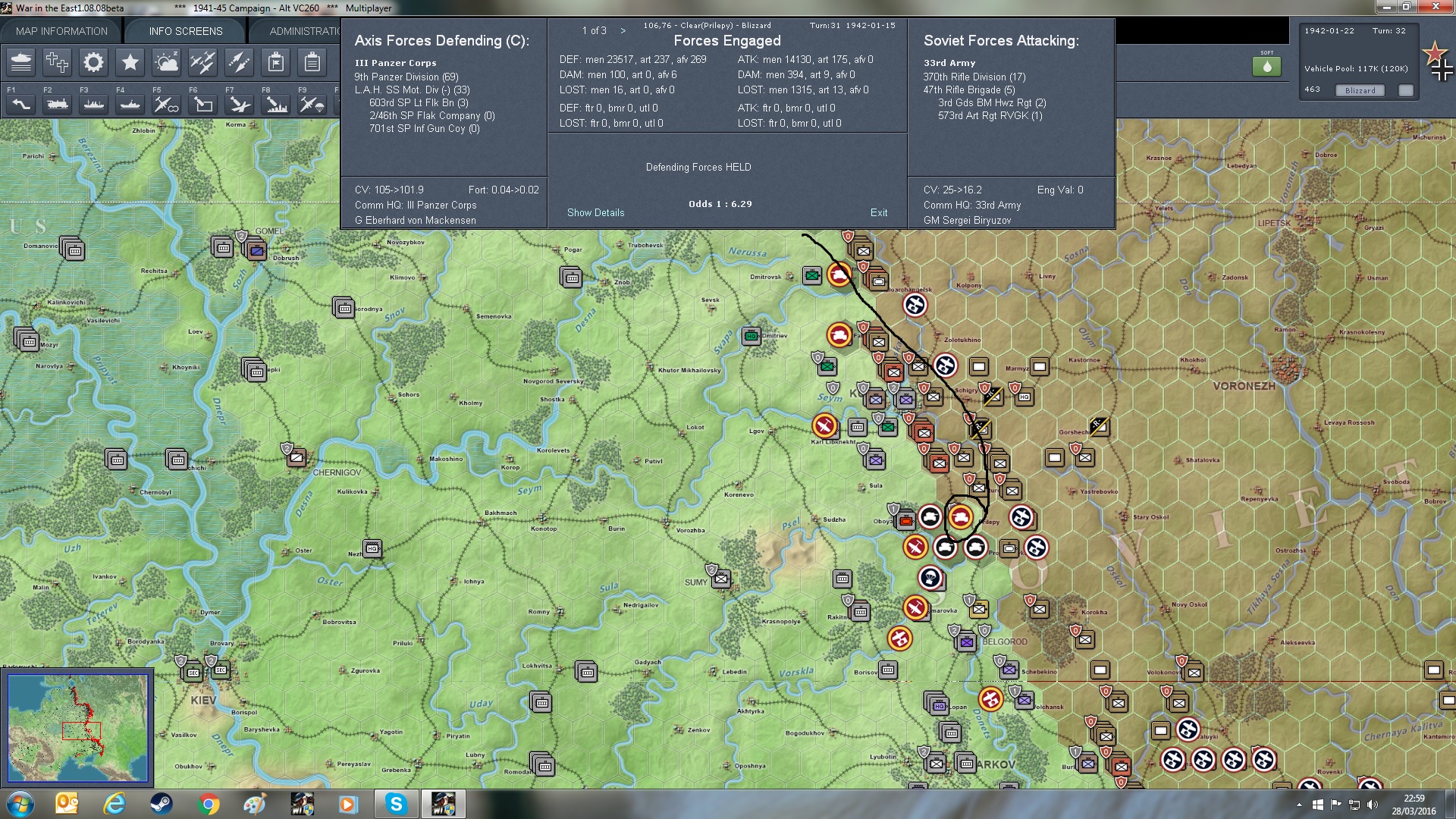Open the weather sun-and-cloud icon button

tap(167, 62)
